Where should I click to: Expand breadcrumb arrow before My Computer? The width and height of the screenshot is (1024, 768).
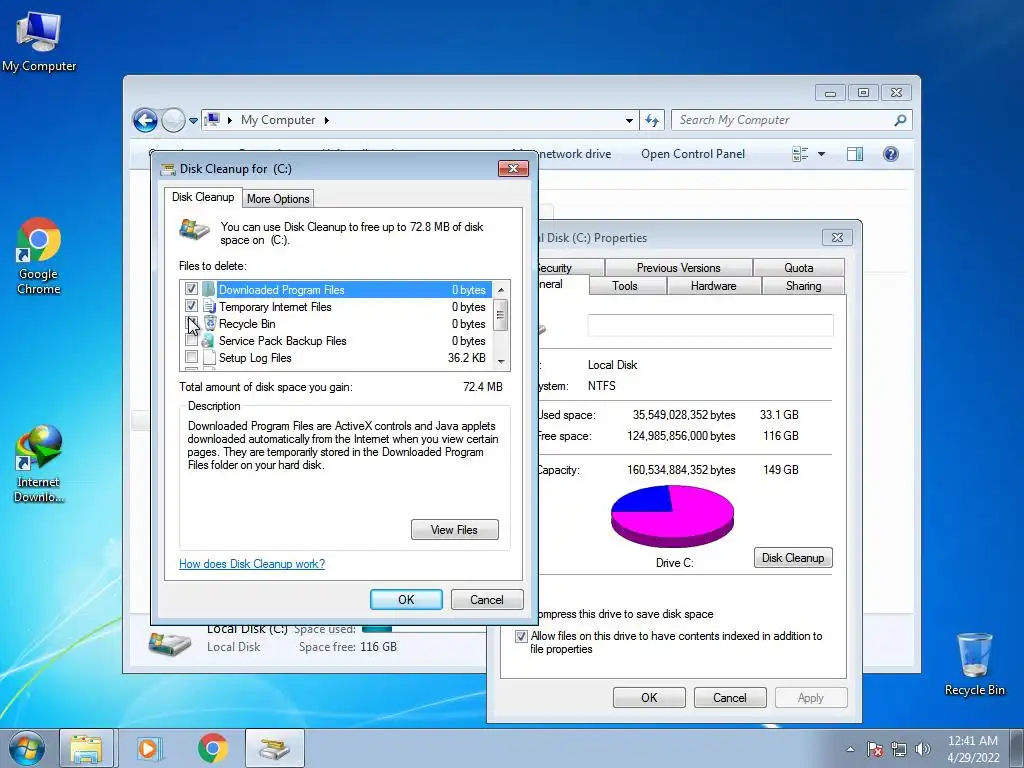[230, 120]
